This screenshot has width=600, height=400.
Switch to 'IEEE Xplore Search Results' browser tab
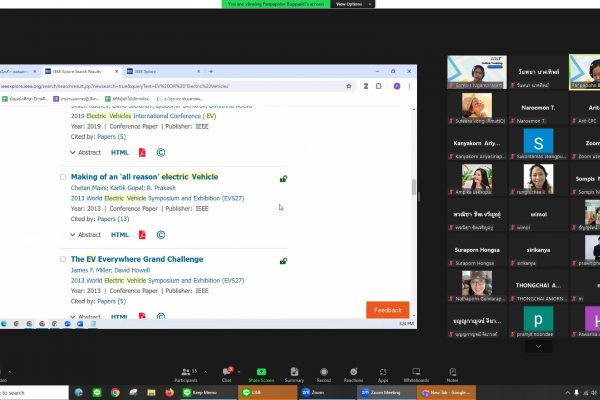click(x=82, y=71)
